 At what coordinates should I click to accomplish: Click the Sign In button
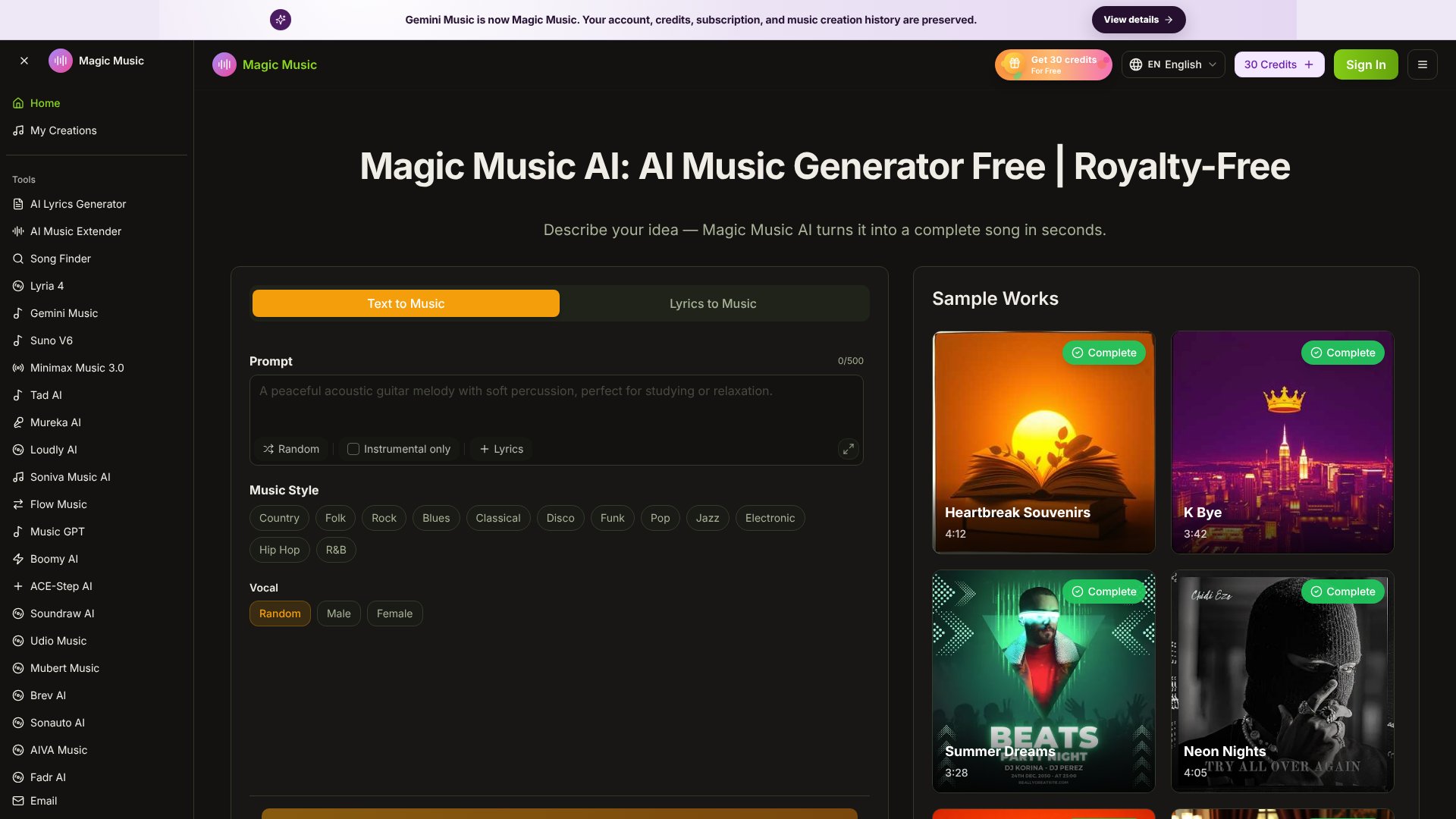coord(1366,64)
